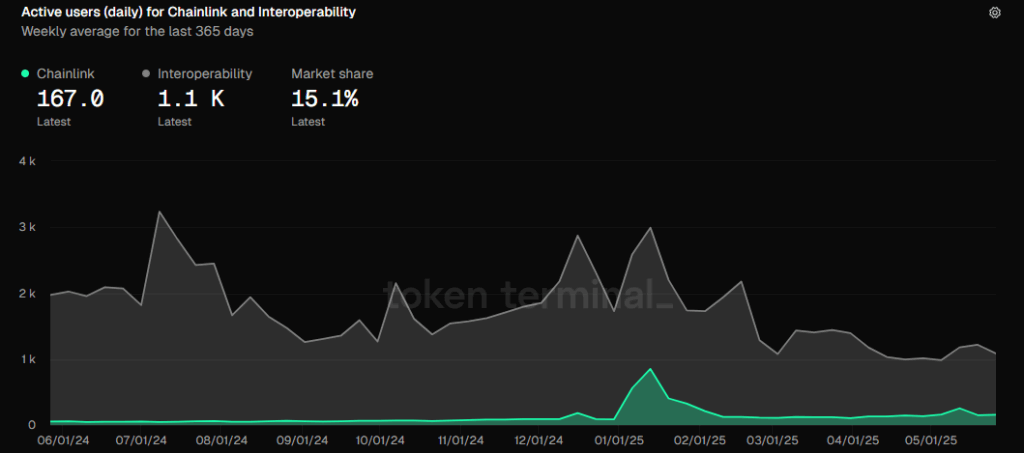Toggle the green Chainlink legend dot
1024x453 pixels.
tap(25, 74)
